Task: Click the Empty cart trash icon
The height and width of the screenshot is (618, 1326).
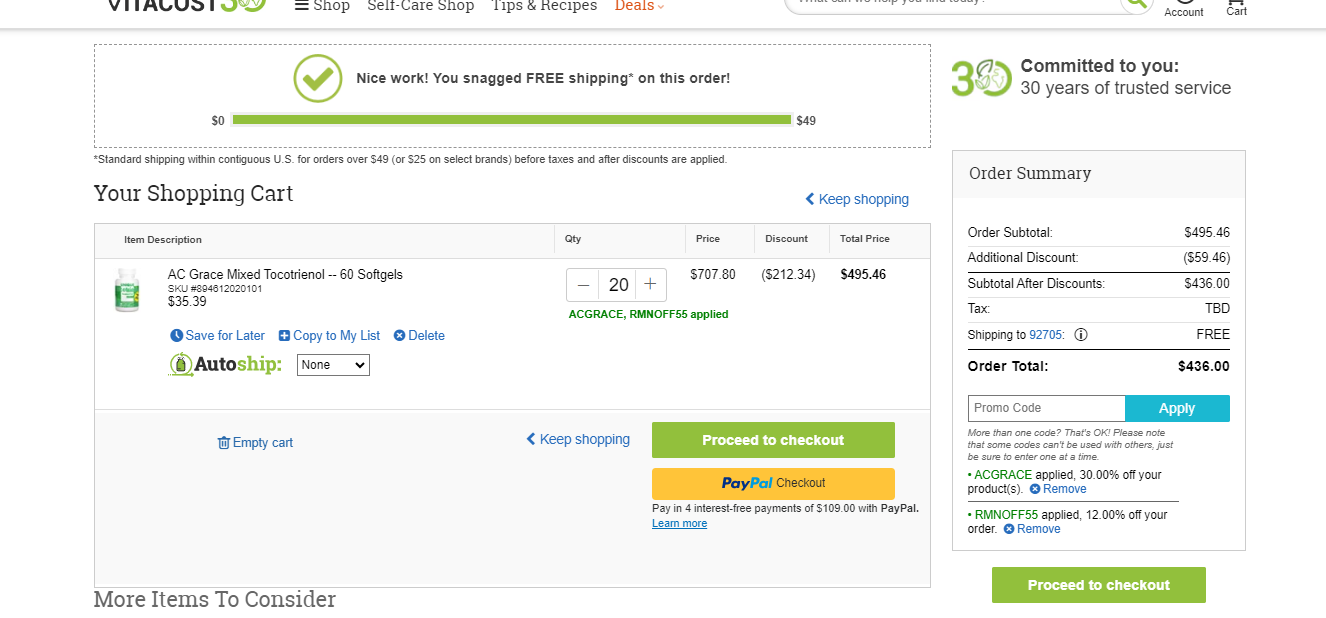Action: 224,443
